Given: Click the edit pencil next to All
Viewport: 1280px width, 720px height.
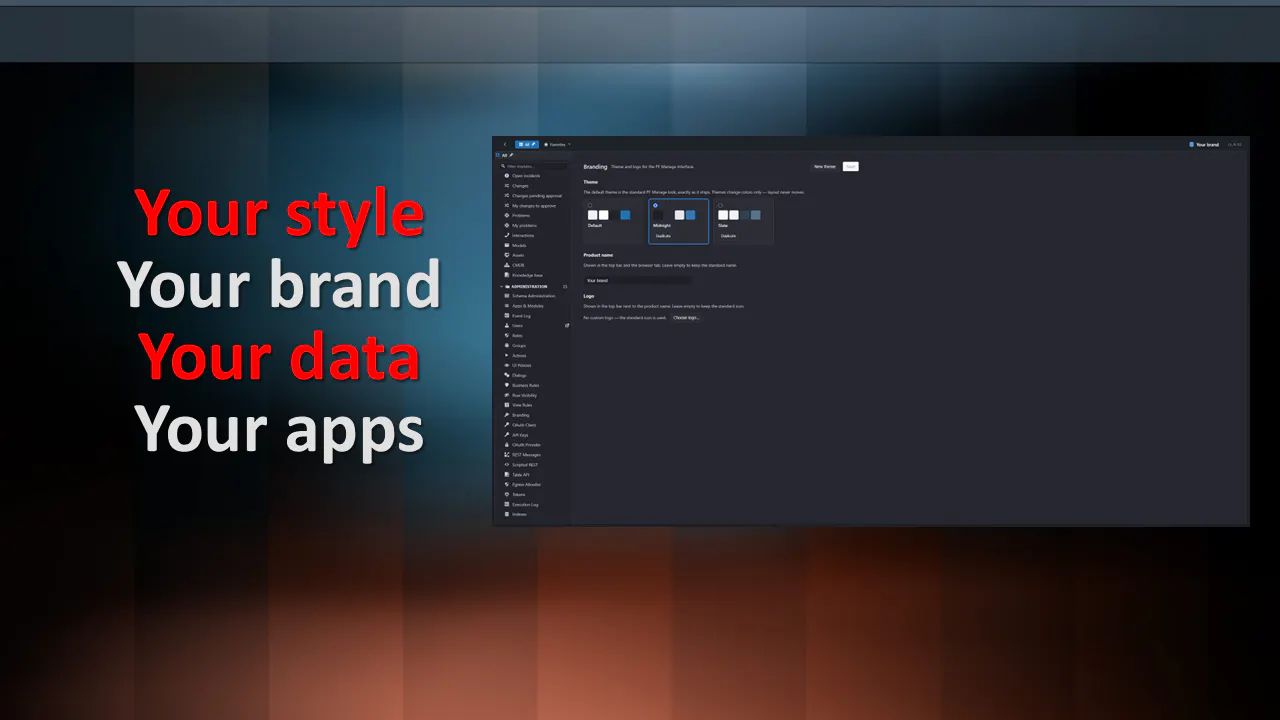Looking at the screenshot, I should click(x=511, y=155).
